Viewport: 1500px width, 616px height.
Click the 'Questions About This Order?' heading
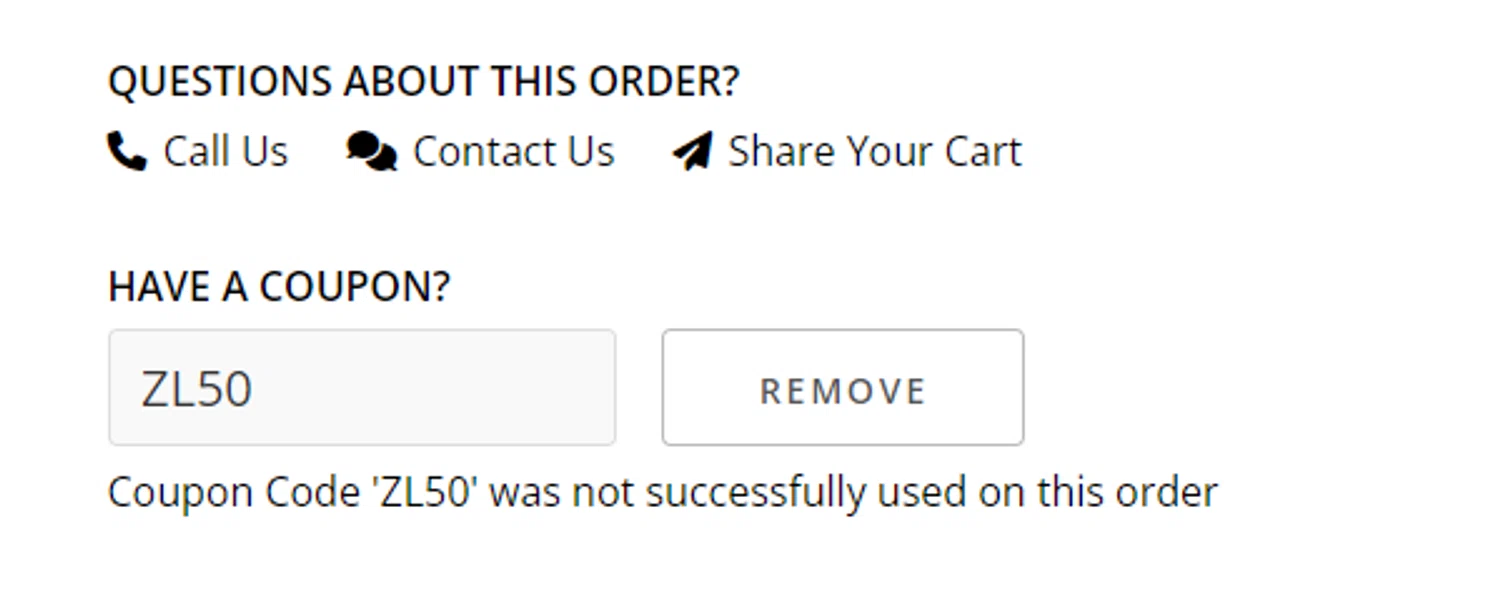[423, 82]
